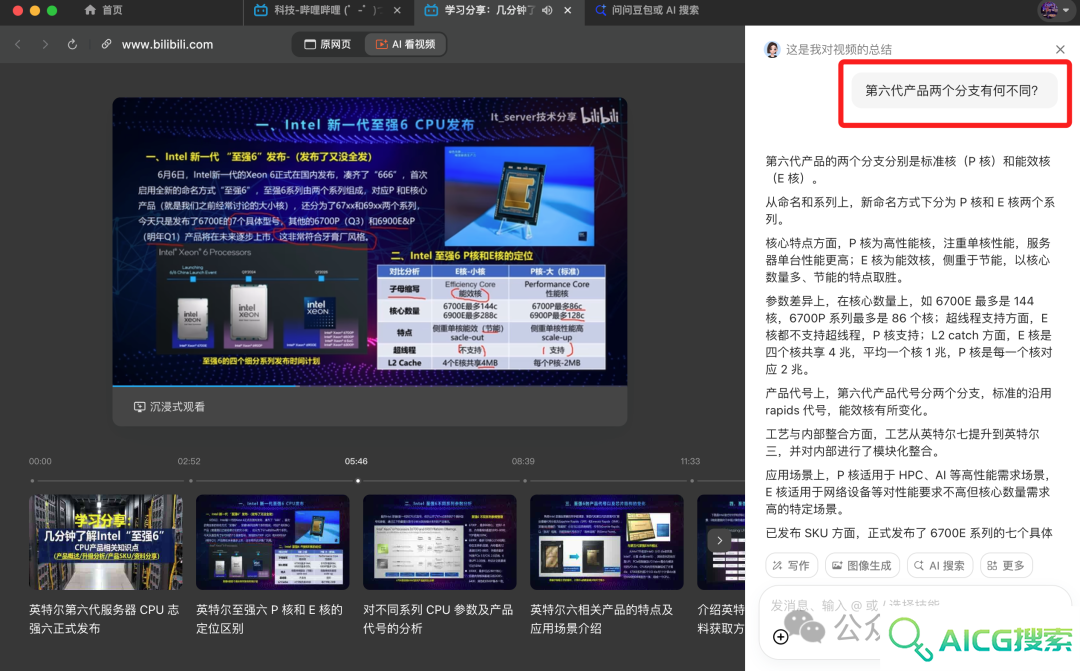The width and height of the screenshot is (1080, 671).
Task: Go forward to next page
Action: (x=45, y=44)
